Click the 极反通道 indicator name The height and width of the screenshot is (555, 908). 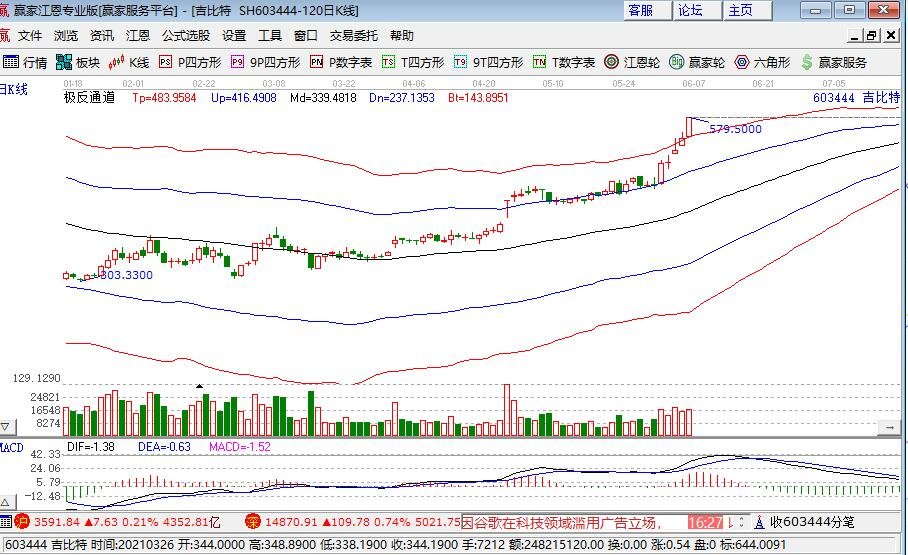pos(89,97)
